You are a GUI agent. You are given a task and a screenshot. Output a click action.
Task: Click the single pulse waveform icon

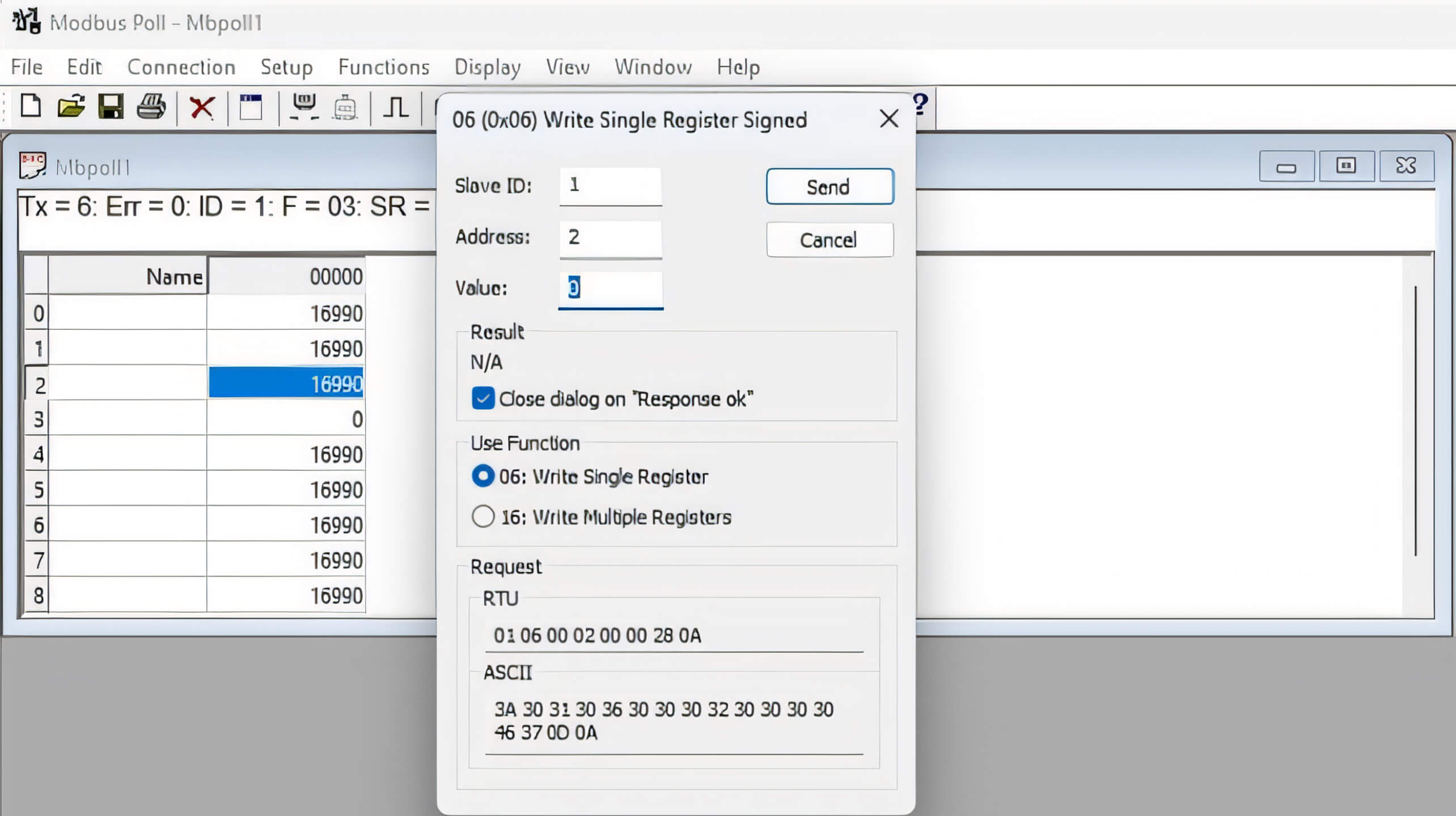pos(395,106)
